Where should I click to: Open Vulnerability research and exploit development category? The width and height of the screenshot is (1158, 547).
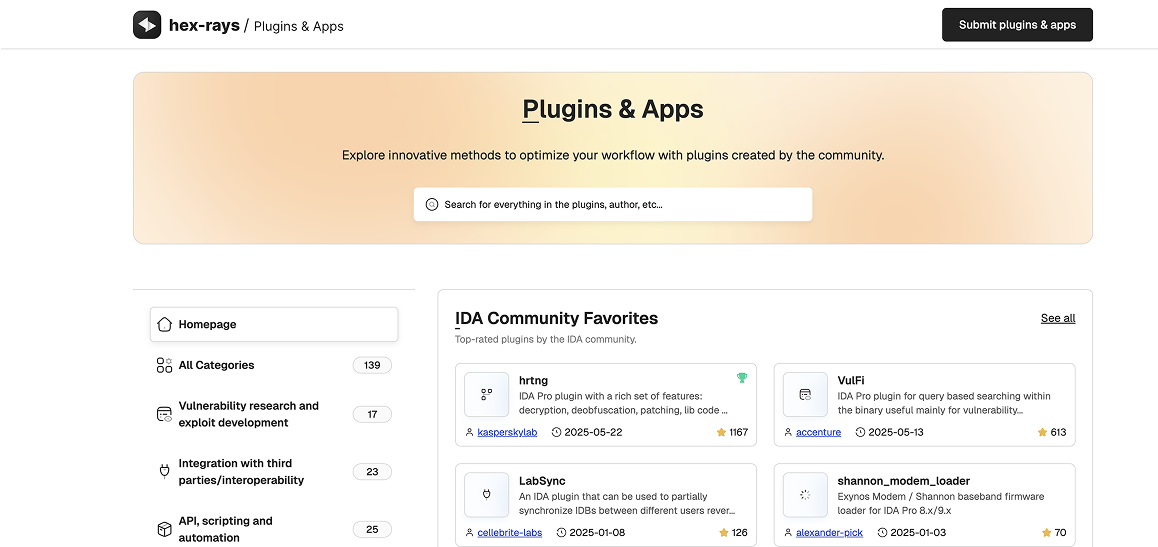coord(274,414)
